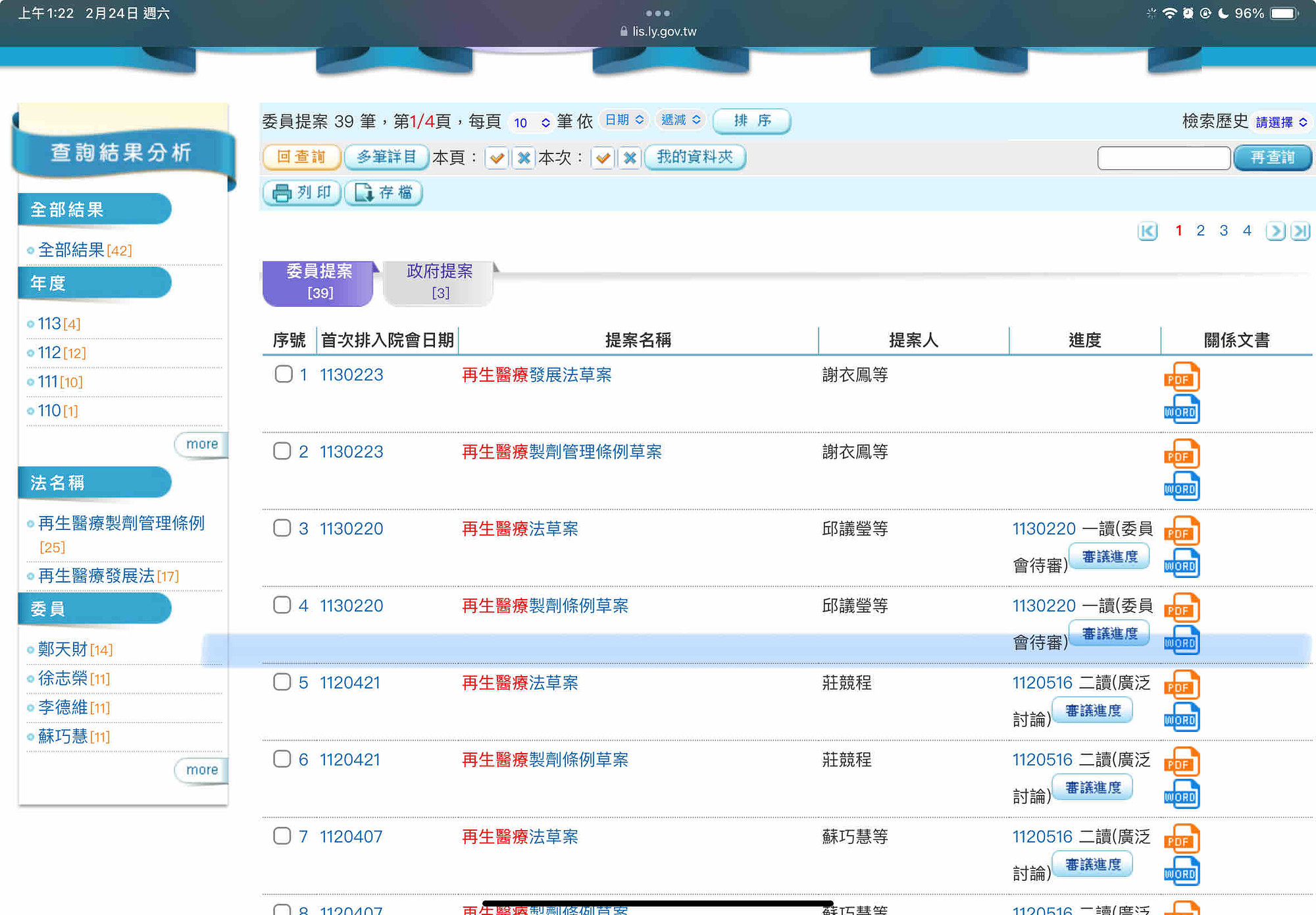
Task: Open the 遞減 sort order dropdown
Action: (x=681, y=120)
